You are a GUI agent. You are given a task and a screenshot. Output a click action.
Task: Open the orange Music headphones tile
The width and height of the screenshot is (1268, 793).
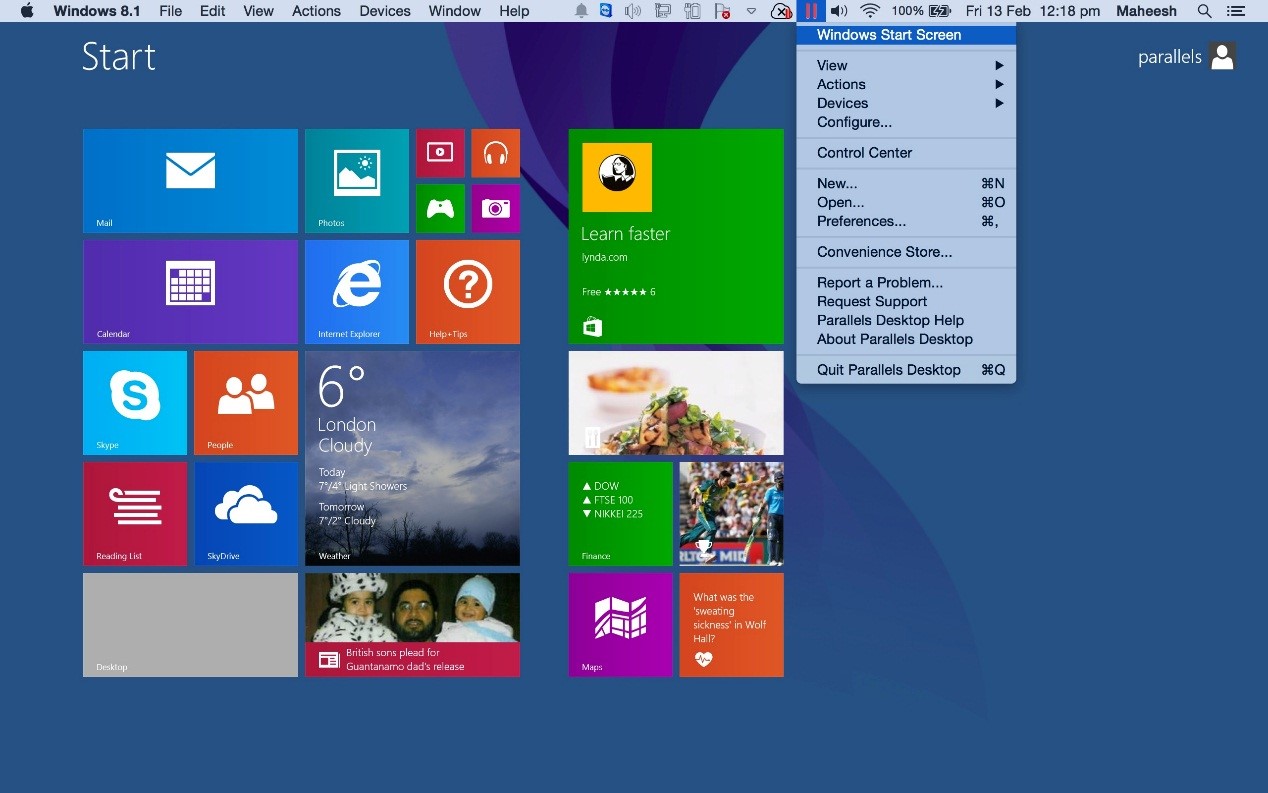point(495,153)
